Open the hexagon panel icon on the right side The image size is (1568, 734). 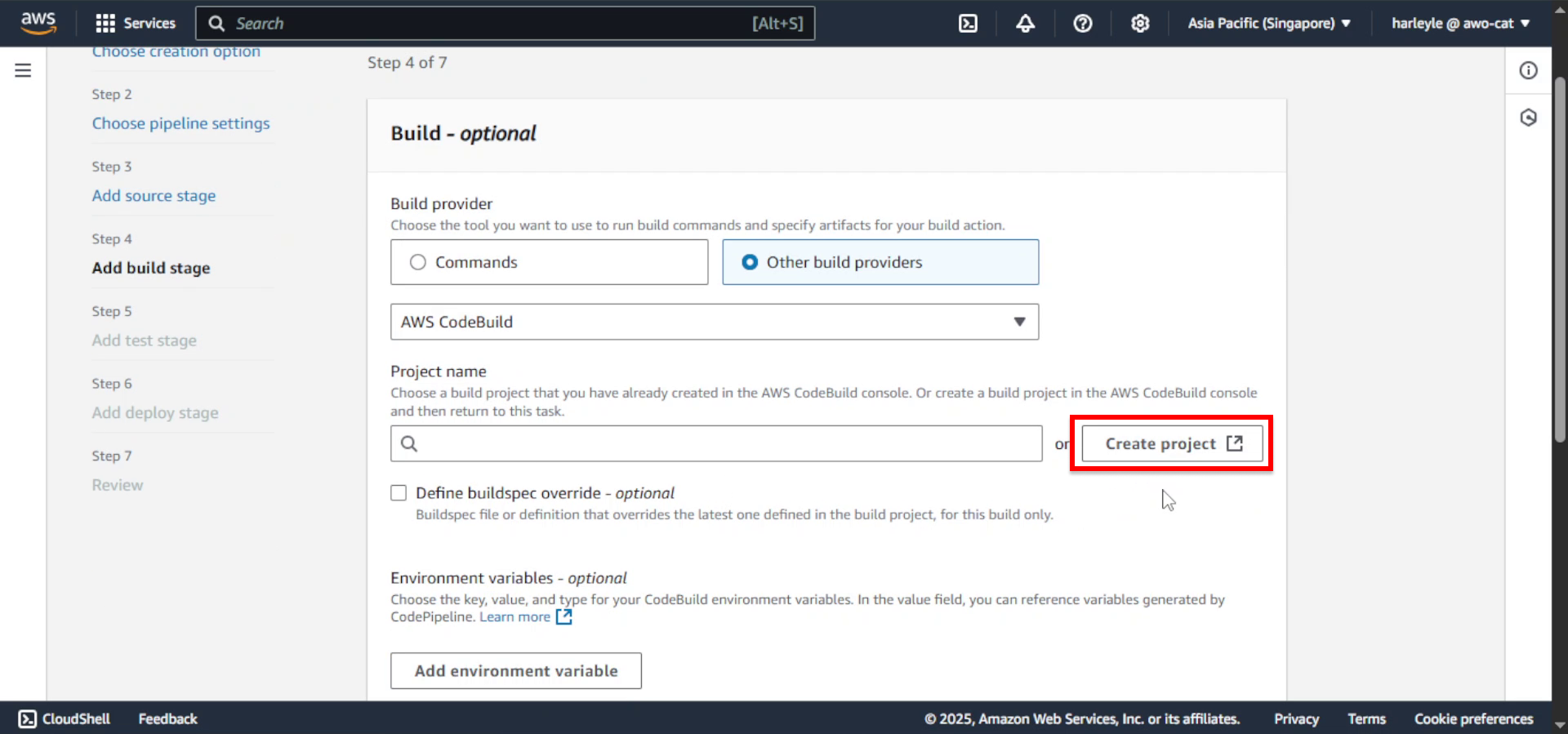pyautogui.click(x=1528, y=118)
